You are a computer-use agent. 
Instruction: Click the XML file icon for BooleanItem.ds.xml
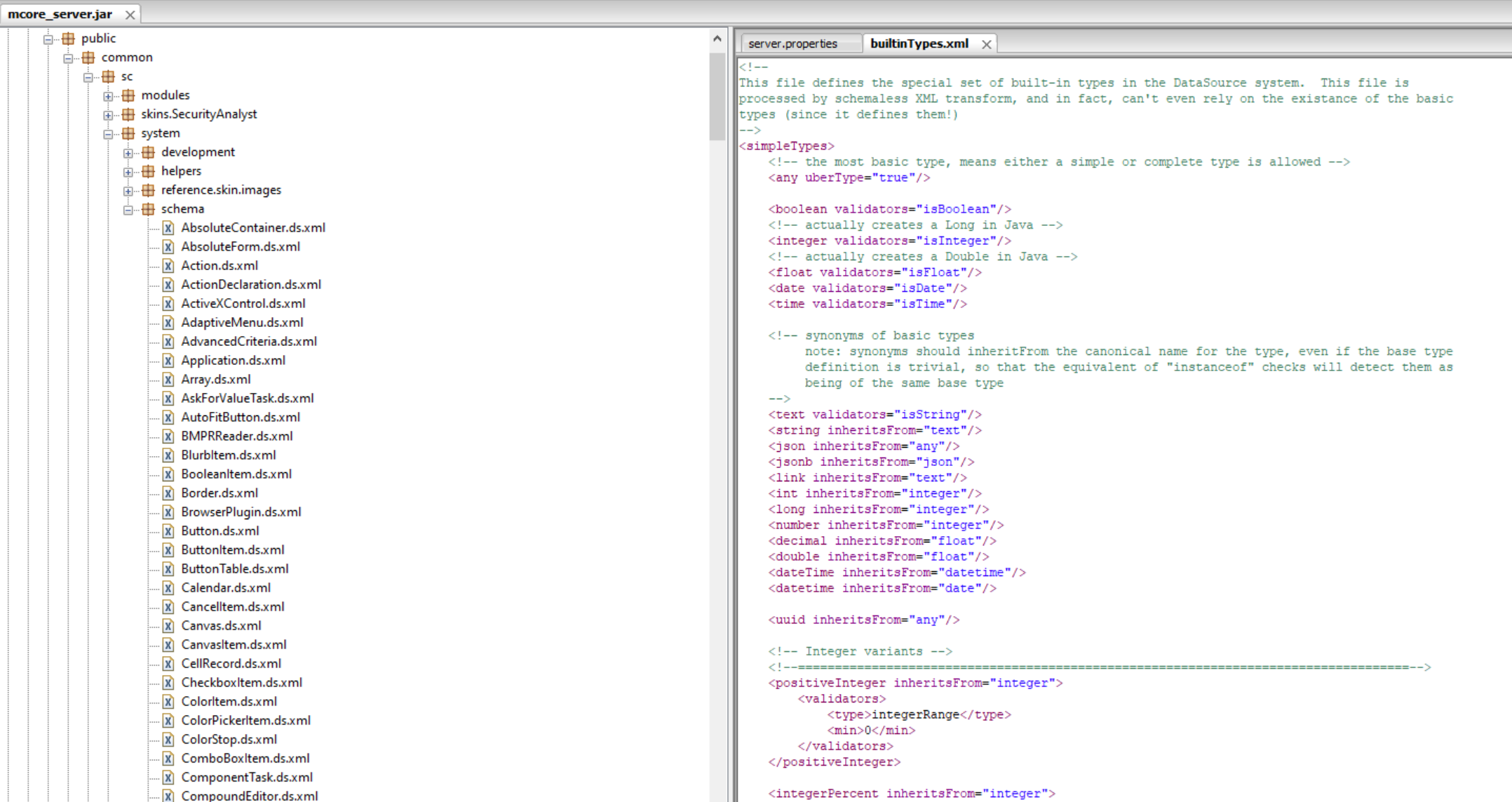point(168,474)
